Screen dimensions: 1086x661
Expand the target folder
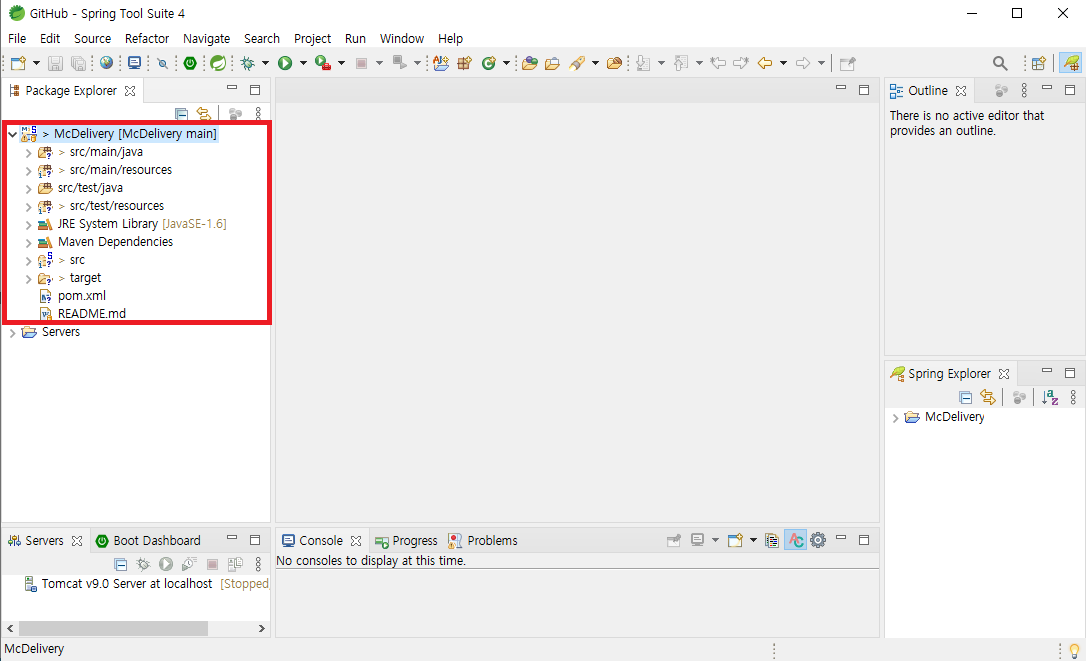click(28, 279)
